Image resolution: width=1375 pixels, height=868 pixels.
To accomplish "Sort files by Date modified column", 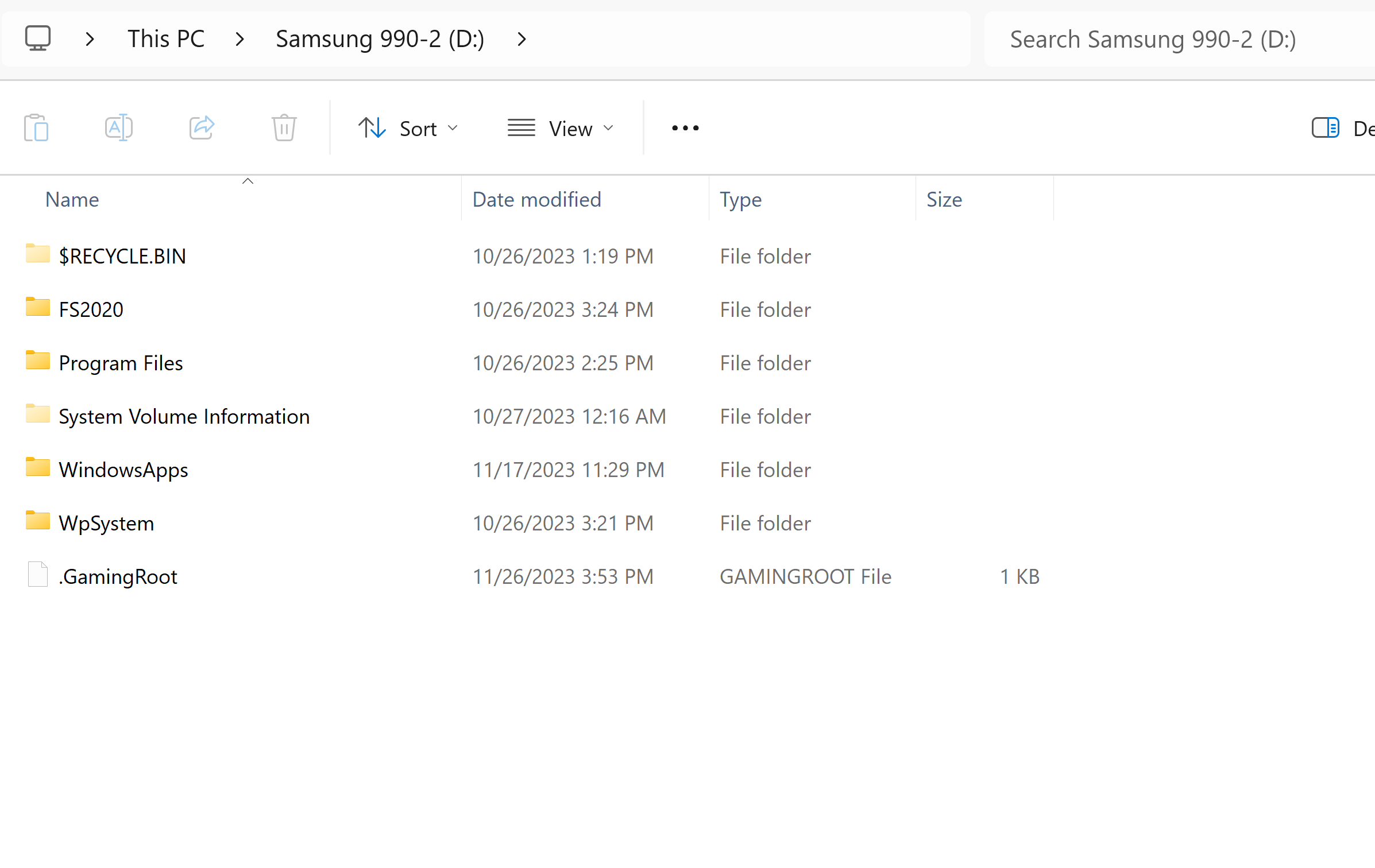I will 536,199.
